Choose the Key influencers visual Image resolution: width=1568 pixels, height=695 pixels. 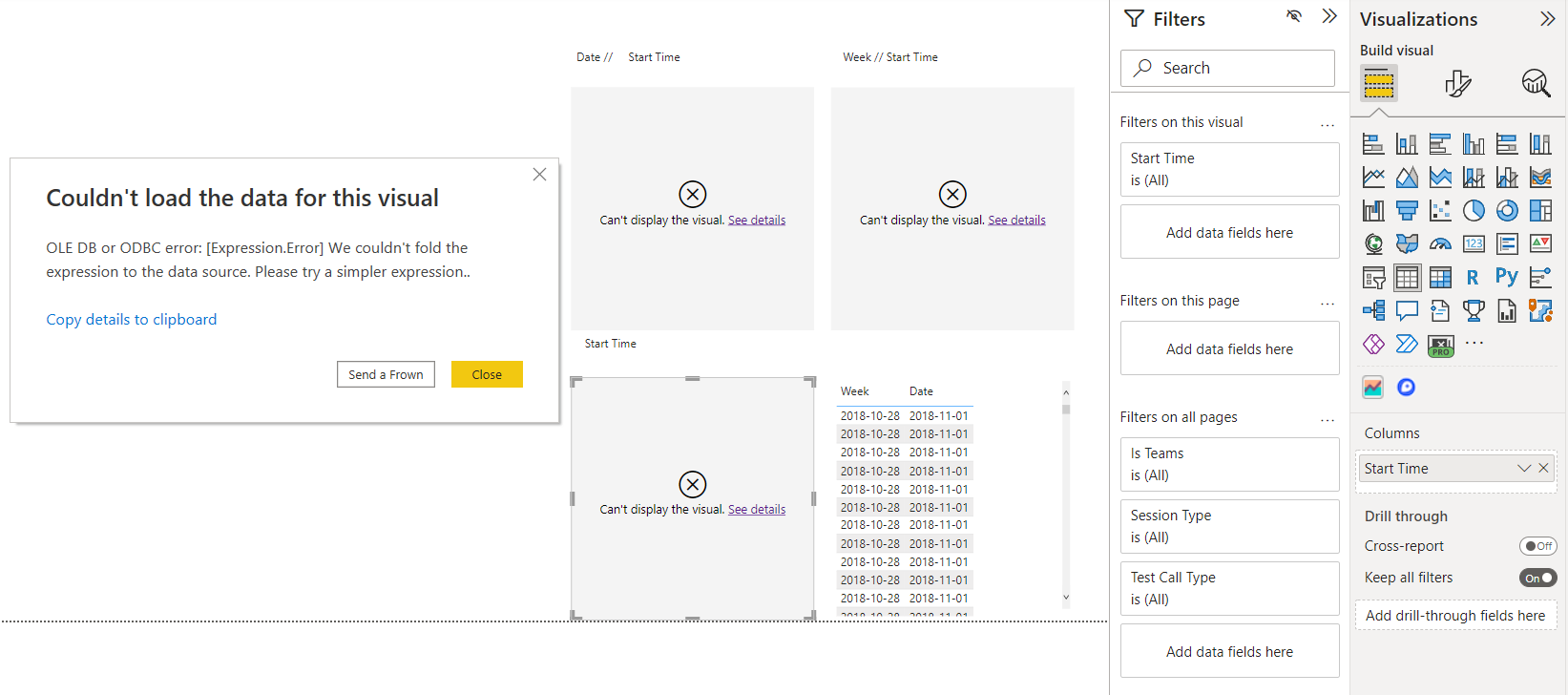coord(1540,278)
